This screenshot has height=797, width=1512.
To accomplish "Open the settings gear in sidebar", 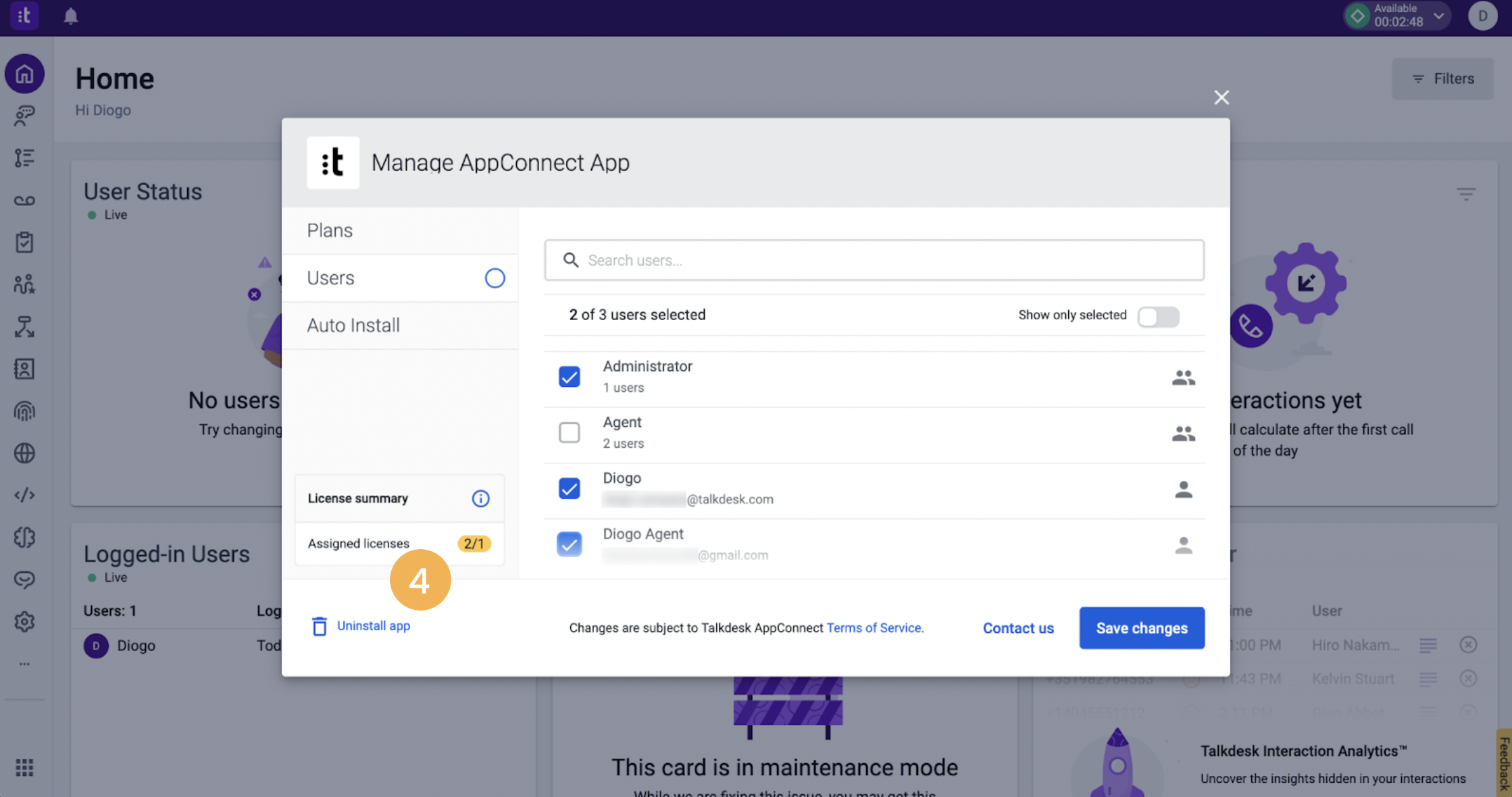I will 24,621.
